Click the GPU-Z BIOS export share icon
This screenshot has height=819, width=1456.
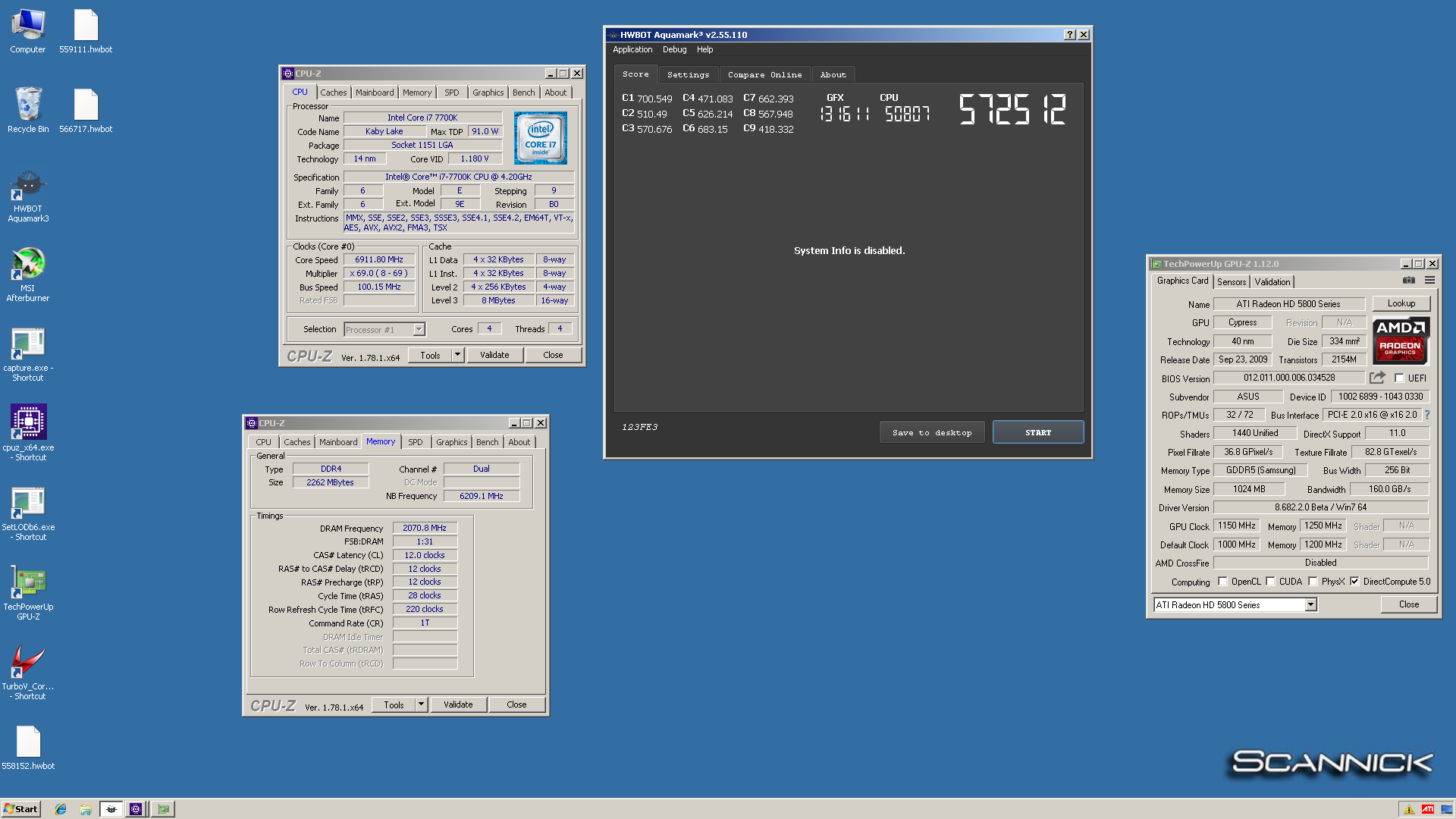[x=1377, y=378]
